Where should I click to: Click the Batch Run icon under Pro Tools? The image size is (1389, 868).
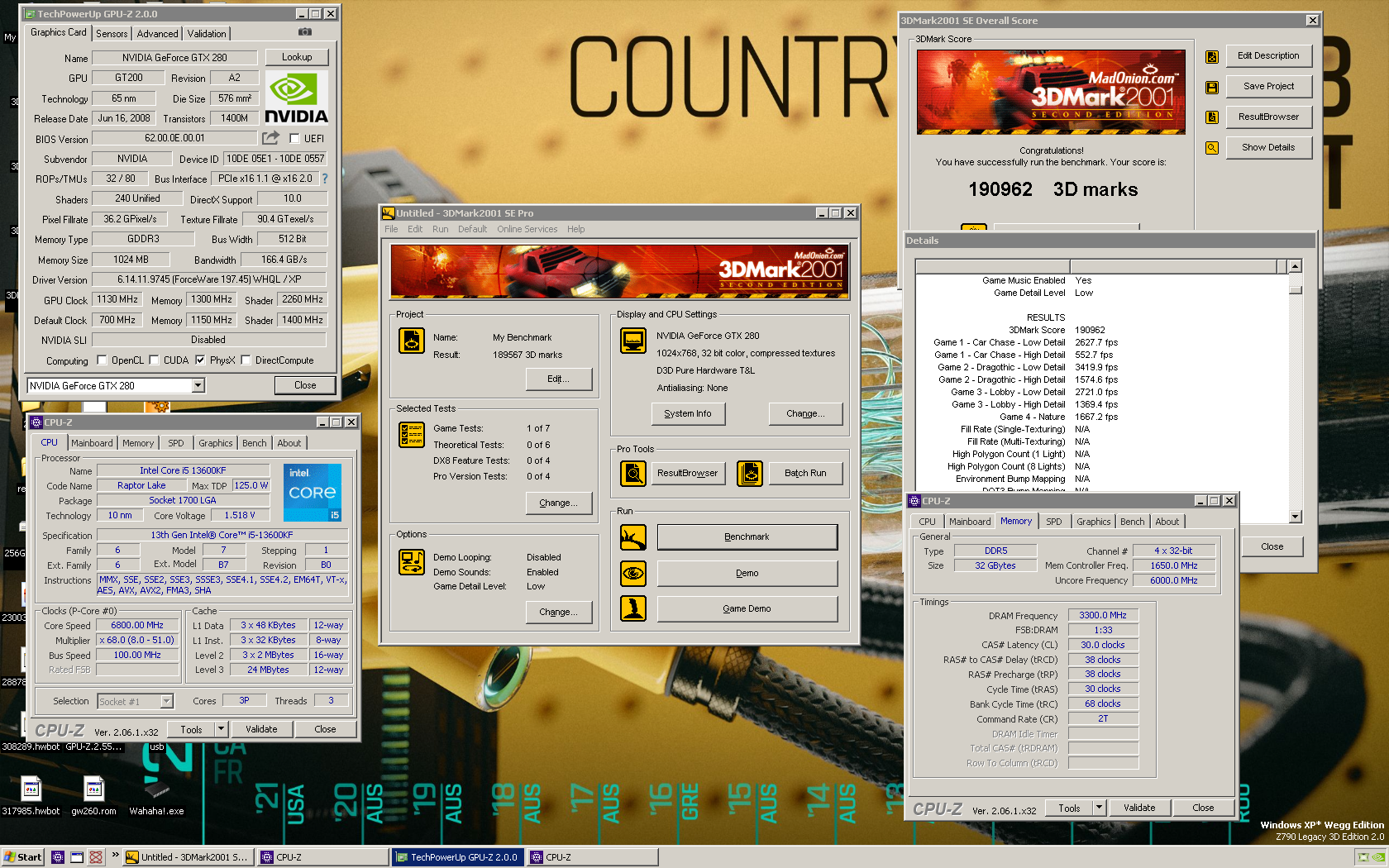[x=750, y=474]
